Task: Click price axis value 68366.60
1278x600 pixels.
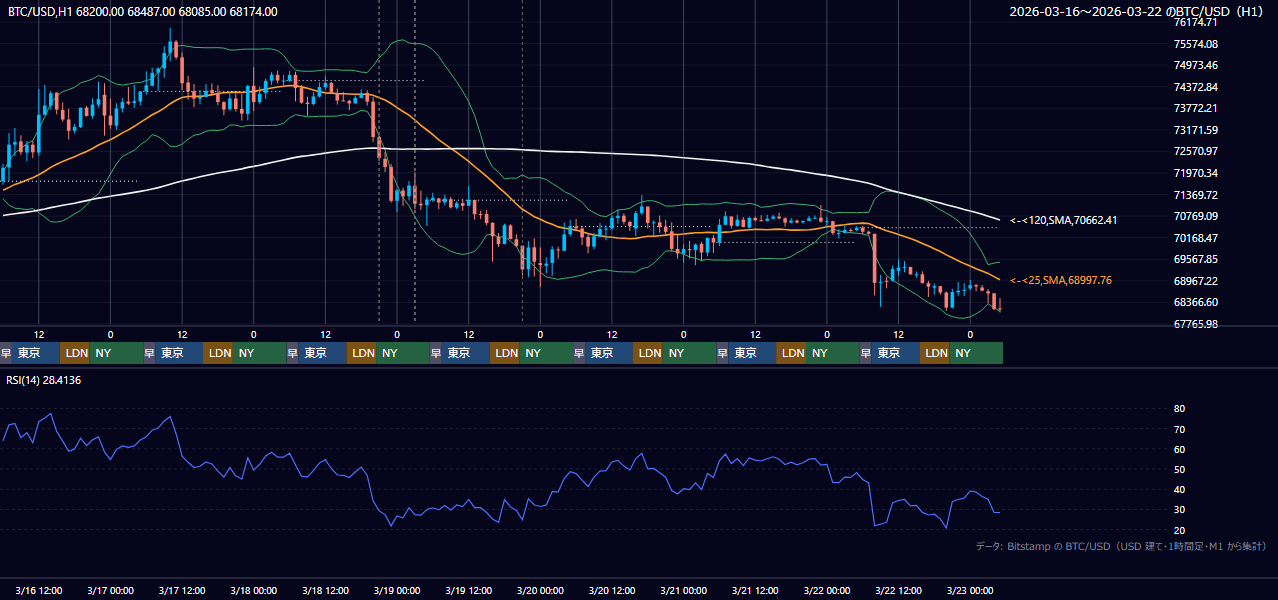Action: click(x=1195, y=302)
